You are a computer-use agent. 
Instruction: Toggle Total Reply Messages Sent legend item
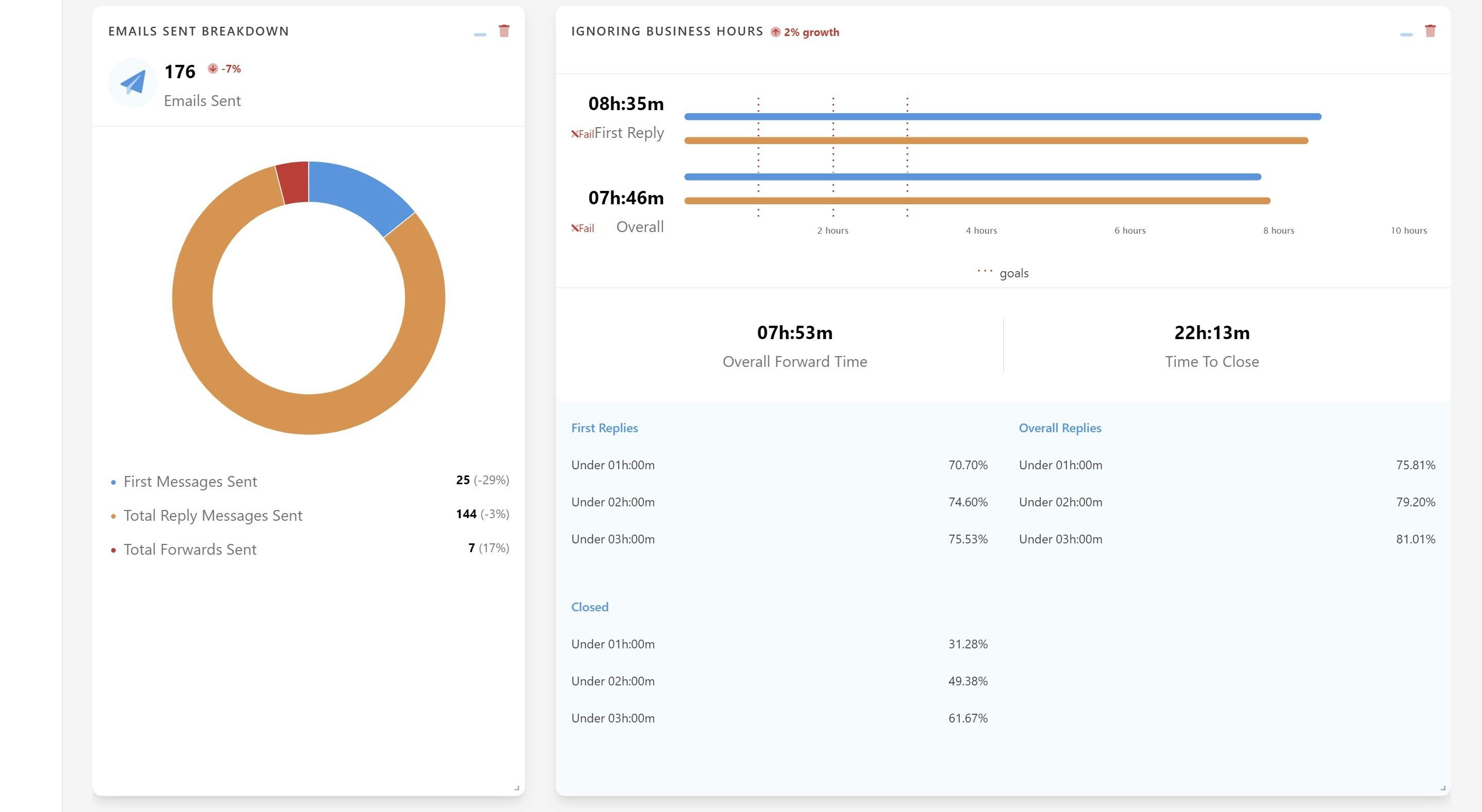[x=213, y=516]
